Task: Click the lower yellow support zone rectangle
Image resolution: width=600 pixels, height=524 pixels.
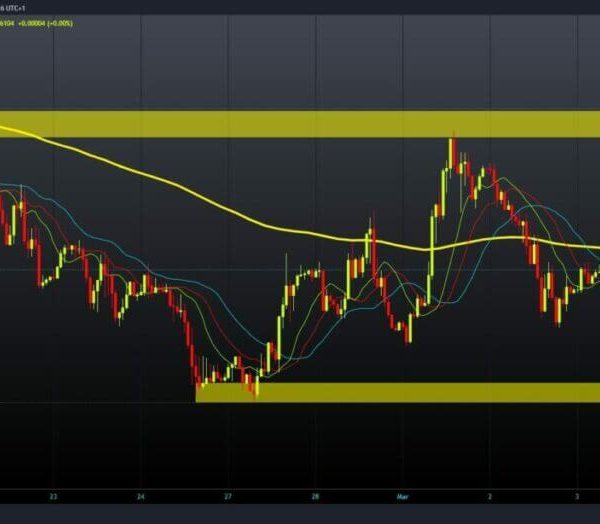Action: pos(400,392)
